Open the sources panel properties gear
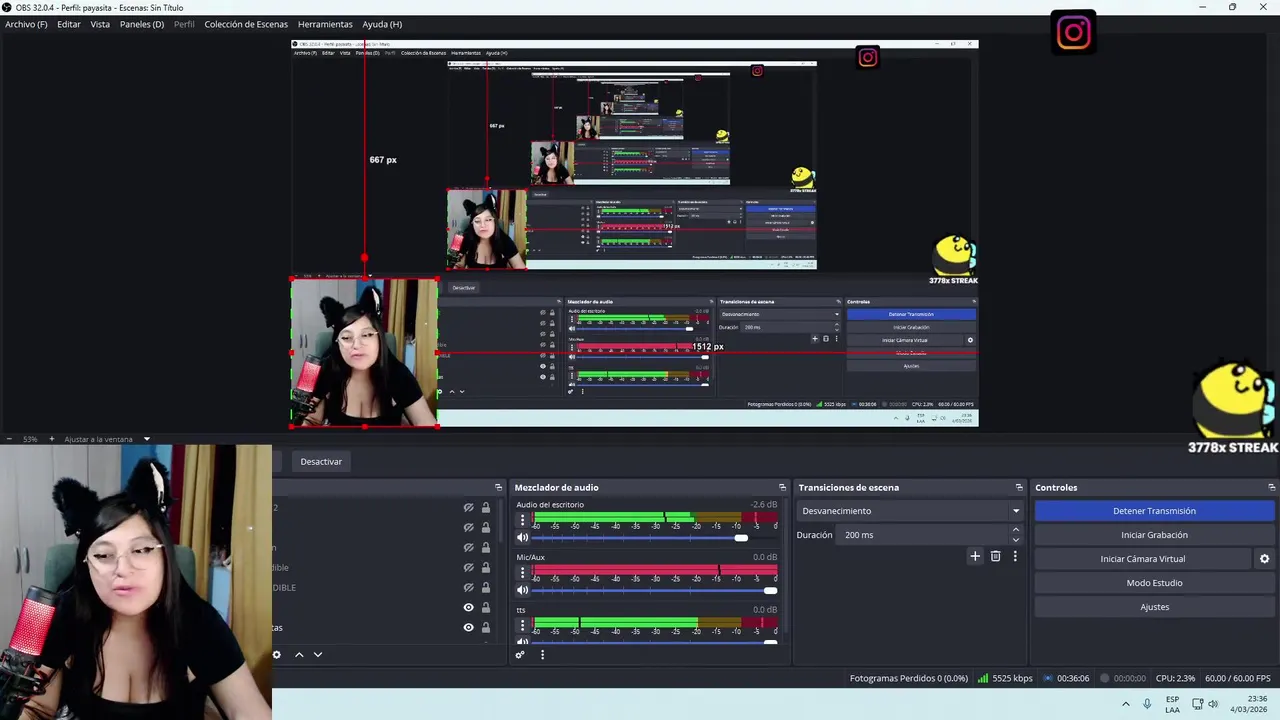Viewport: 1280px width, 720px height. (277, 654)
